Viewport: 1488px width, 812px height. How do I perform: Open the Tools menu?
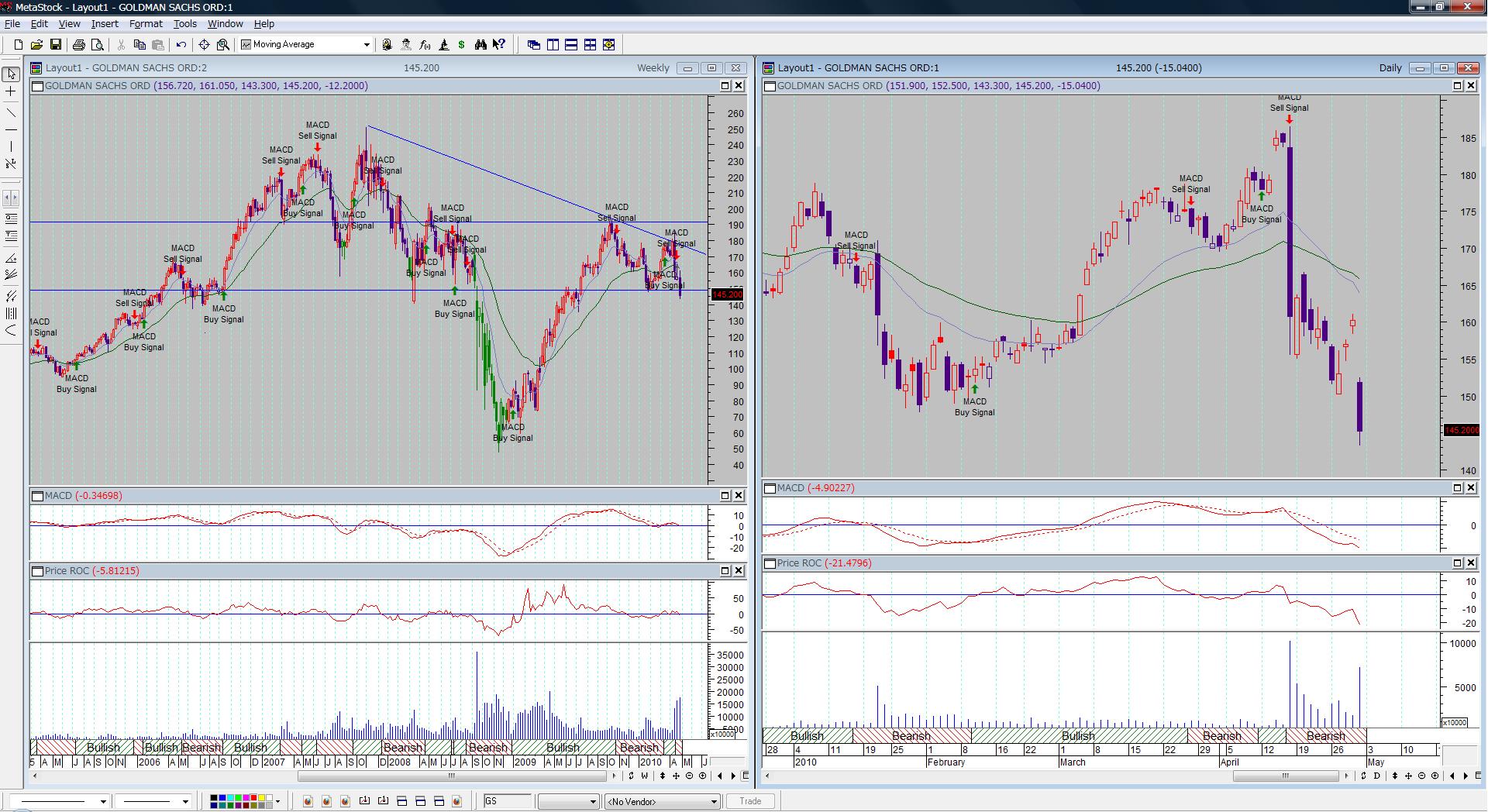click(184, 24)
